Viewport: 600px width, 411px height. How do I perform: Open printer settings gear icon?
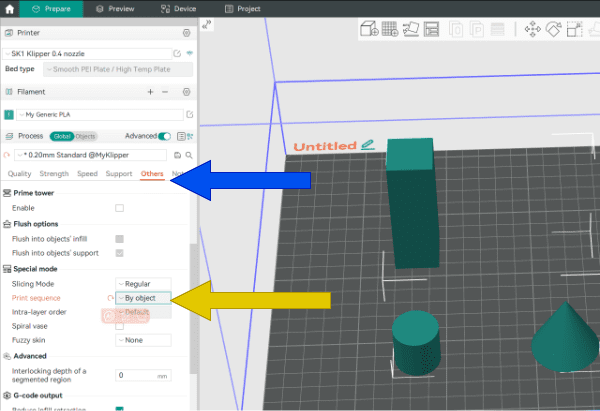(186, 33)
